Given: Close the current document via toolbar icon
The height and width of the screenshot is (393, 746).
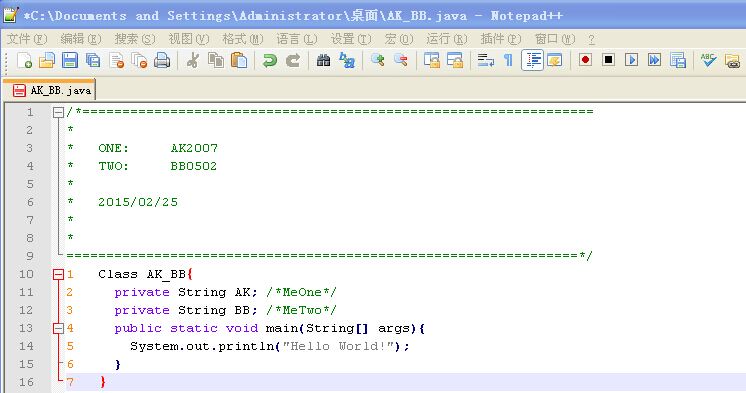Looking at the screenshot, I should (116, 60).
